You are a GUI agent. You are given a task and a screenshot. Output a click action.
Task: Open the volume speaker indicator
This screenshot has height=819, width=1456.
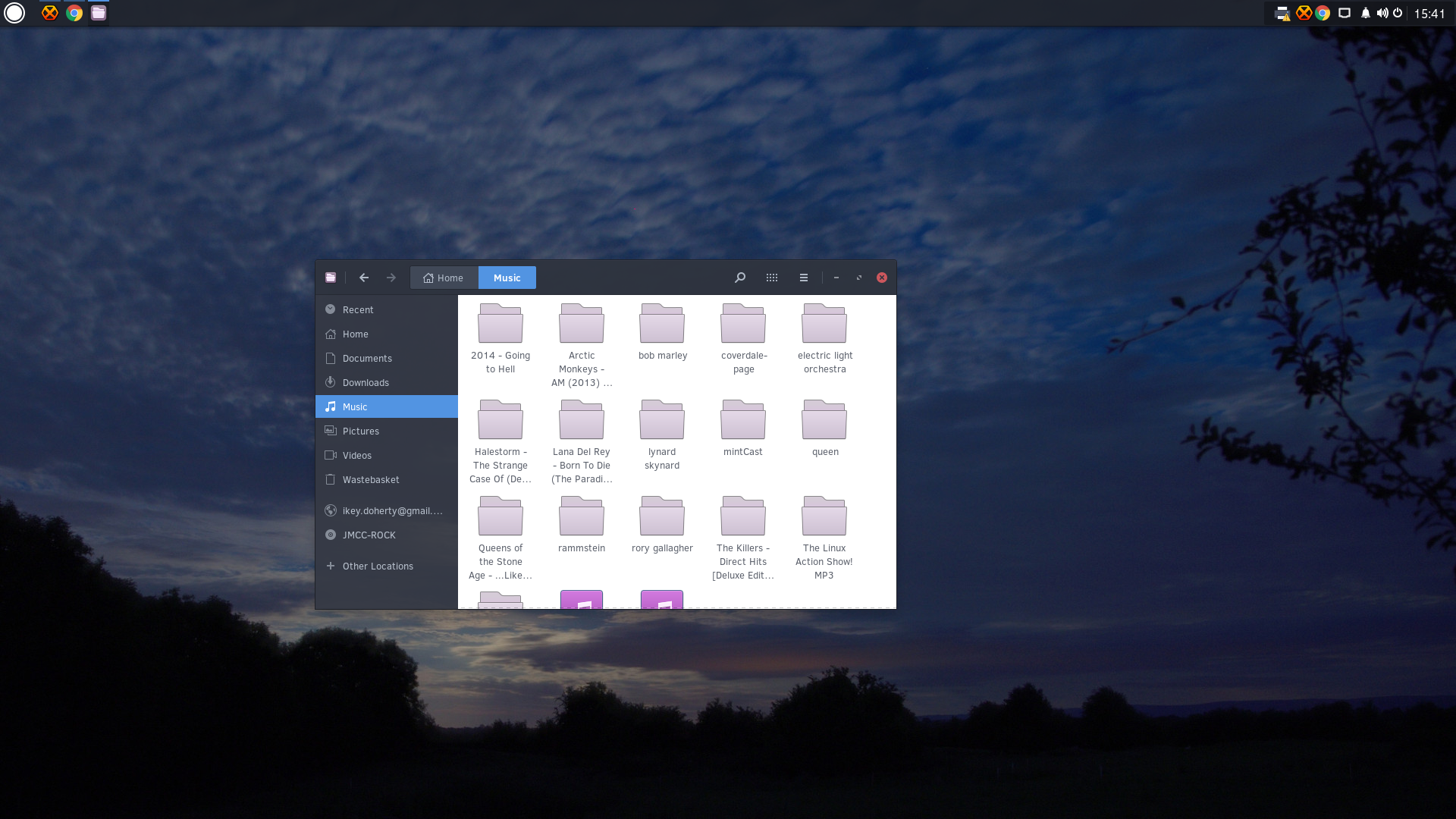pyautogui.click(x=1382, y=13)
